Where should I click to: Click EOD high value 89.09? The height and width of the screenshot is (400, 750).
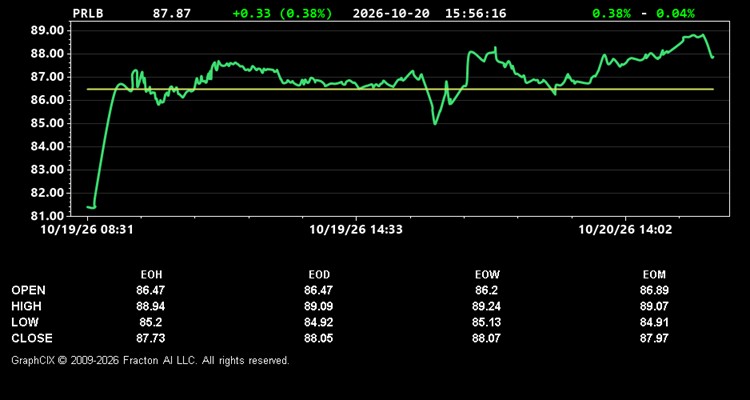coord(319,306)
